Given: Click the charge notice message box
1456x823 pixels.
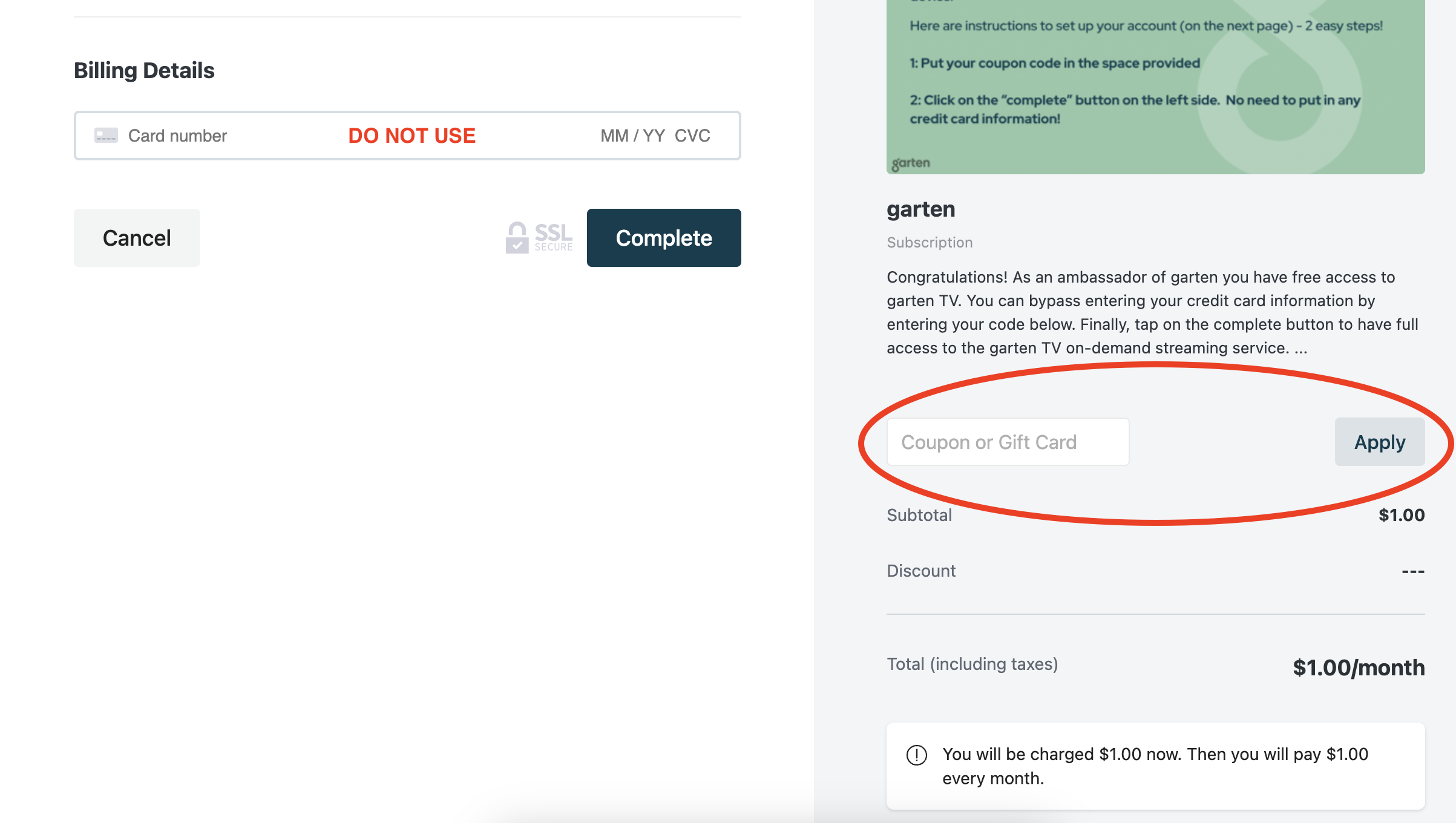Looking at the screenshot, I should (x=1156, y=766).
